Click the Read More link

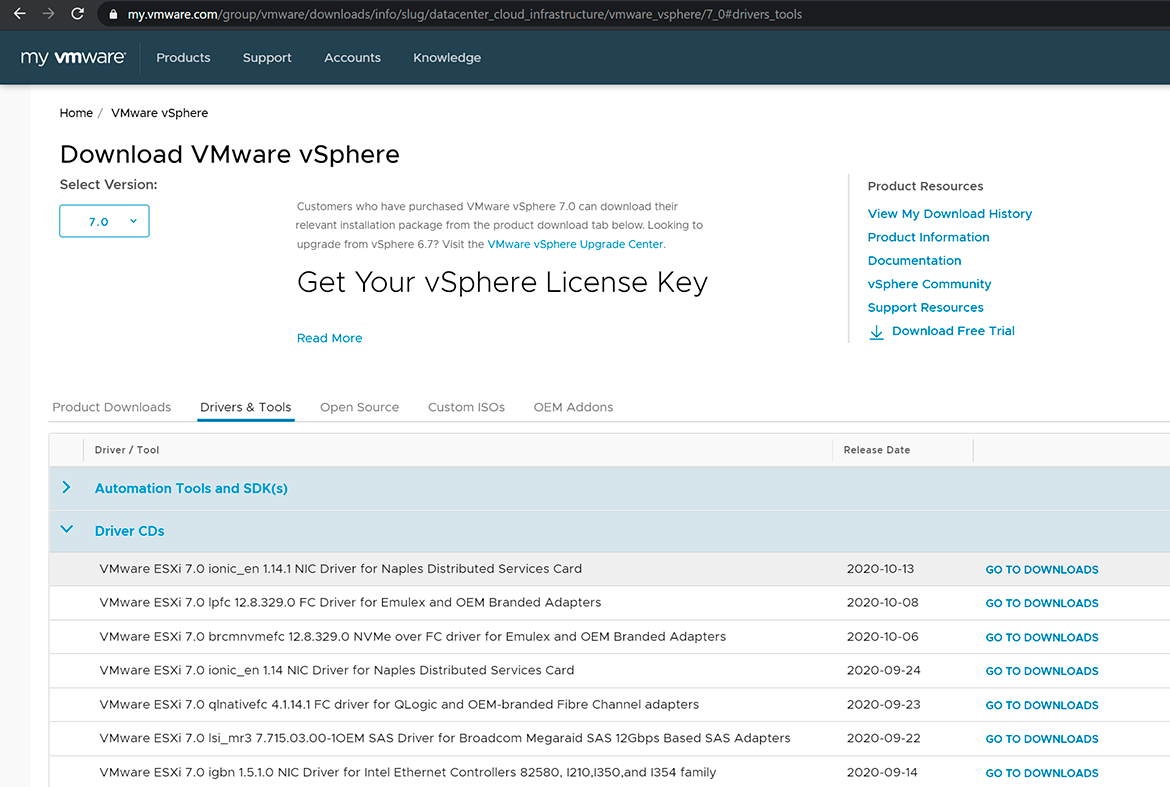pos(329,338)
